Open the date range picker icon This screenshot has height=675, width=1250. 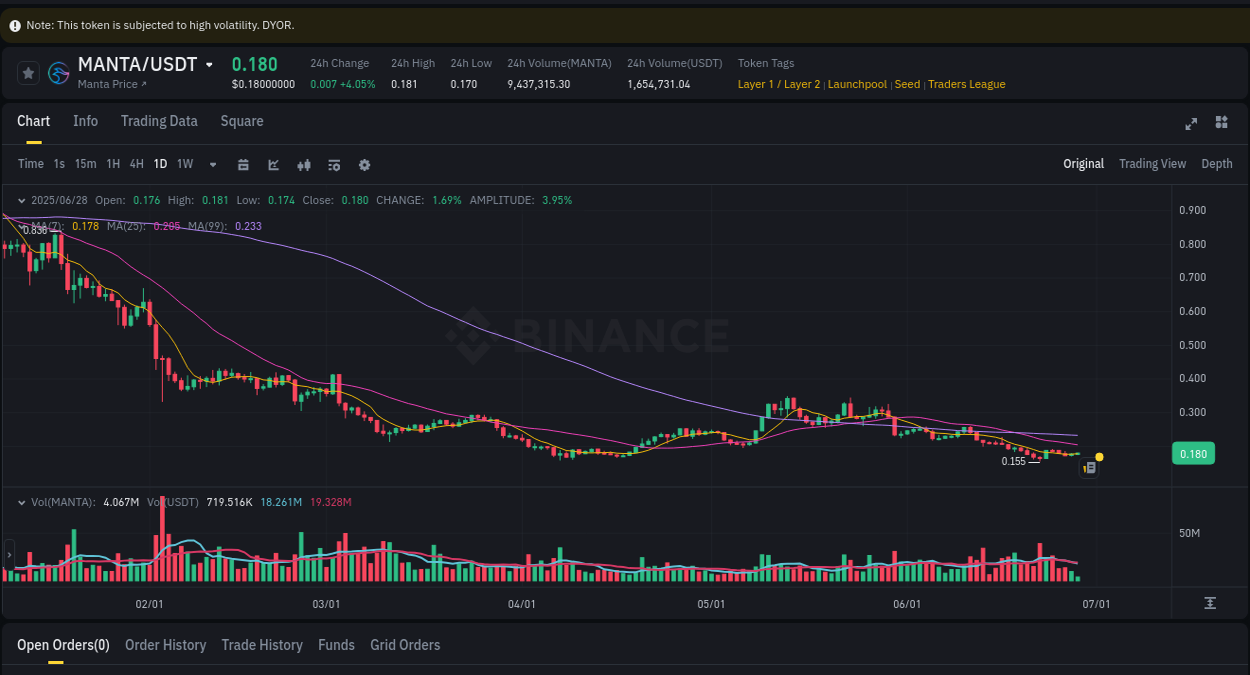click(x=243, y=164)
